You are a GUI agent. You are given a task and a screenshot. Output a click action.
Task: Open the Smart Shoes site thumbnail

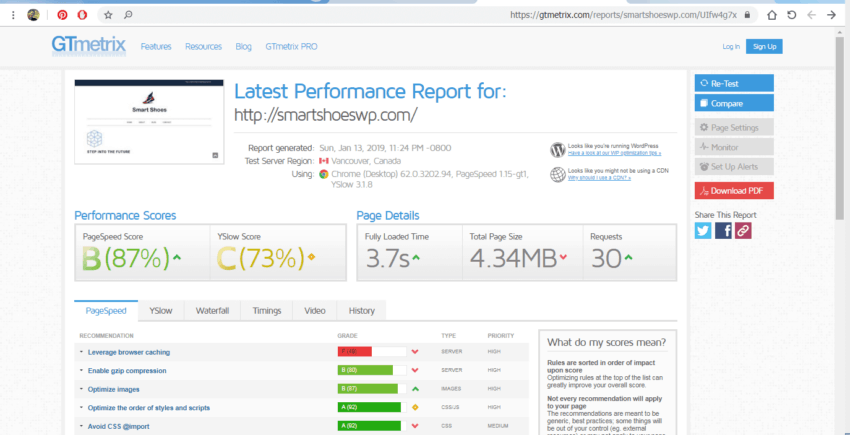149,122
